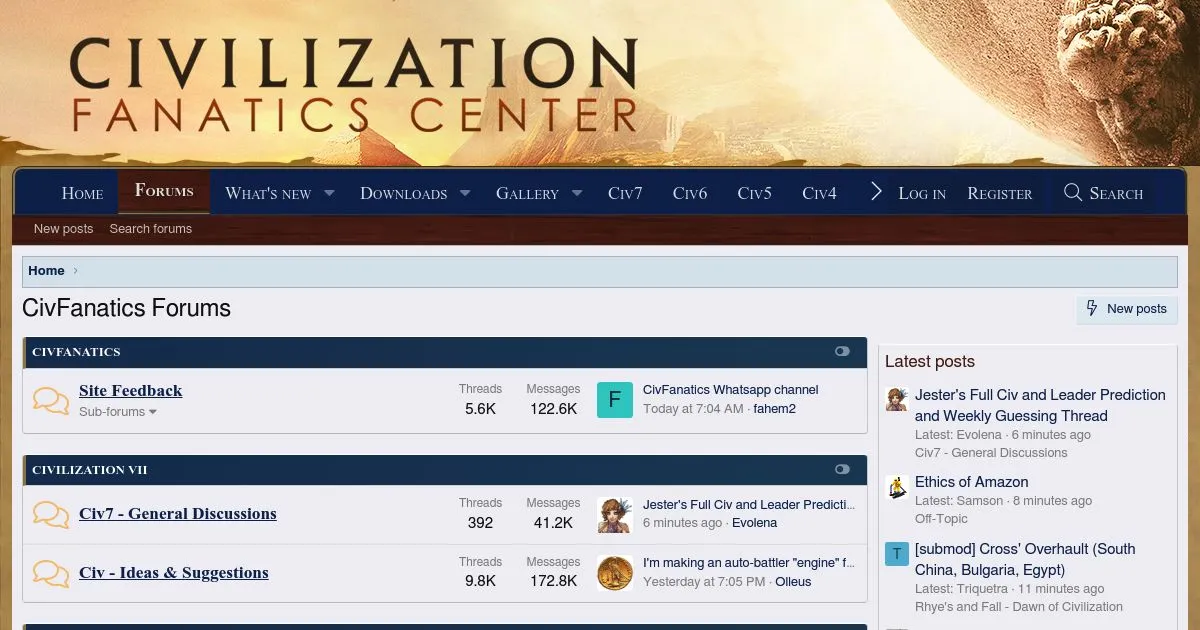The height and width of the screenshot is (630, 1200).
Task: Open Evolena's avatar in Civ7 General Discussions row
Action: point(615,514)
